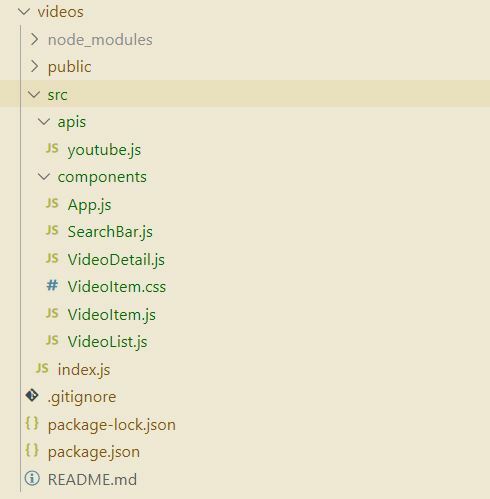Click the JS icon beside youtube.js
Image resolution: width=490 pixels, height=499 pixels.
click(52, 148)
